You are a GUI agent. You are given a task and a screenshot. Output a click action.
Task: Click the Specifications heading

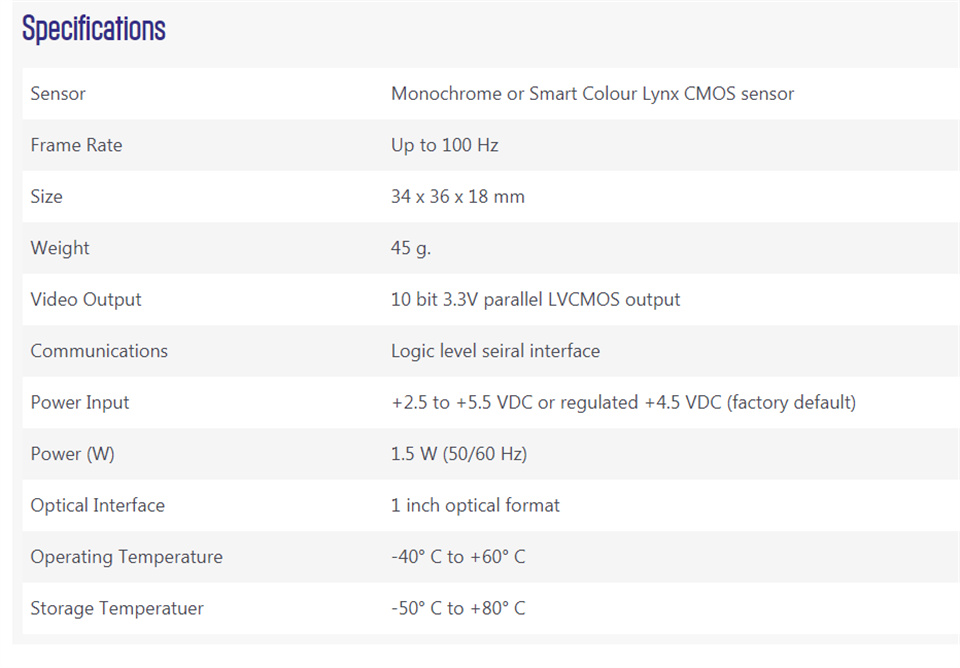tap(94, 28)
